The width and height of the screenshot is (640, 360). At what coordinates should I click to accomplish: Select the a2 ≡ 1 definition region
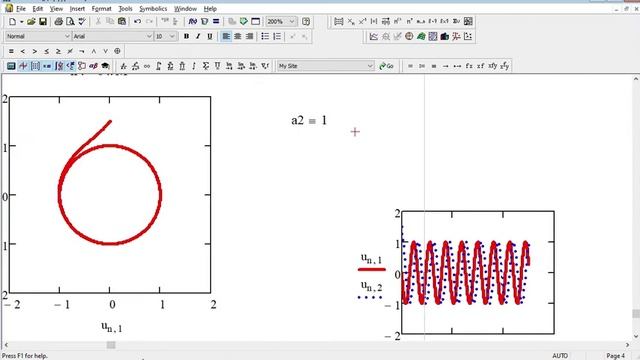point(309,120)
